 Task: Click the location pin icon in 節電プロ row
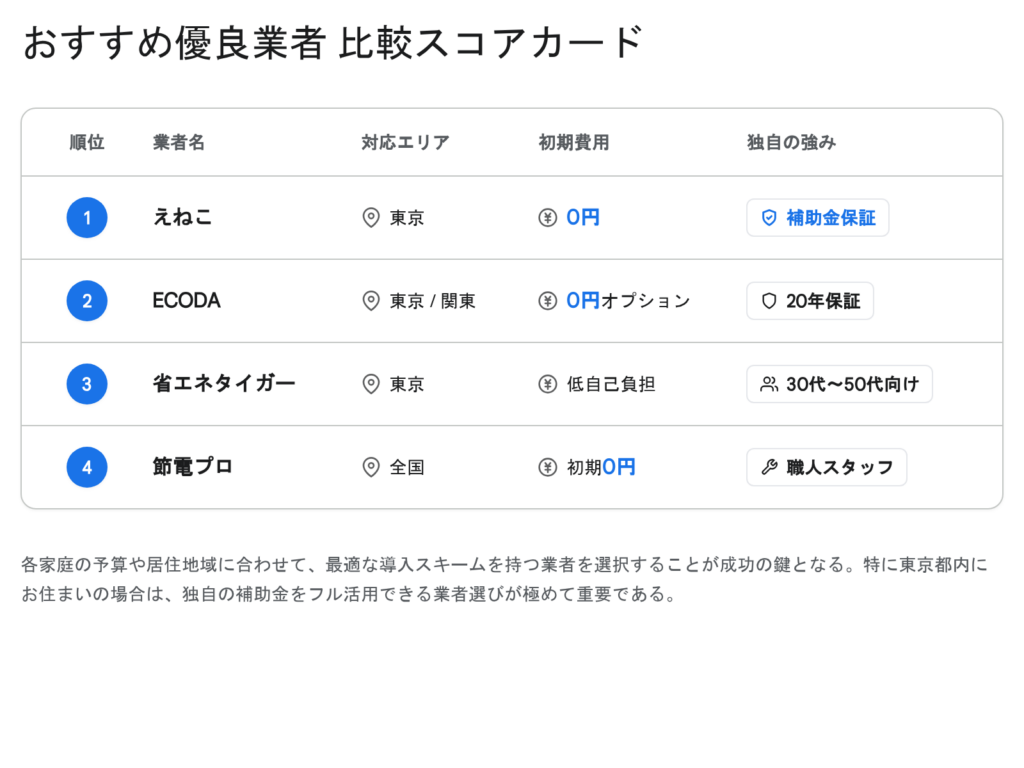click(371, 467)
